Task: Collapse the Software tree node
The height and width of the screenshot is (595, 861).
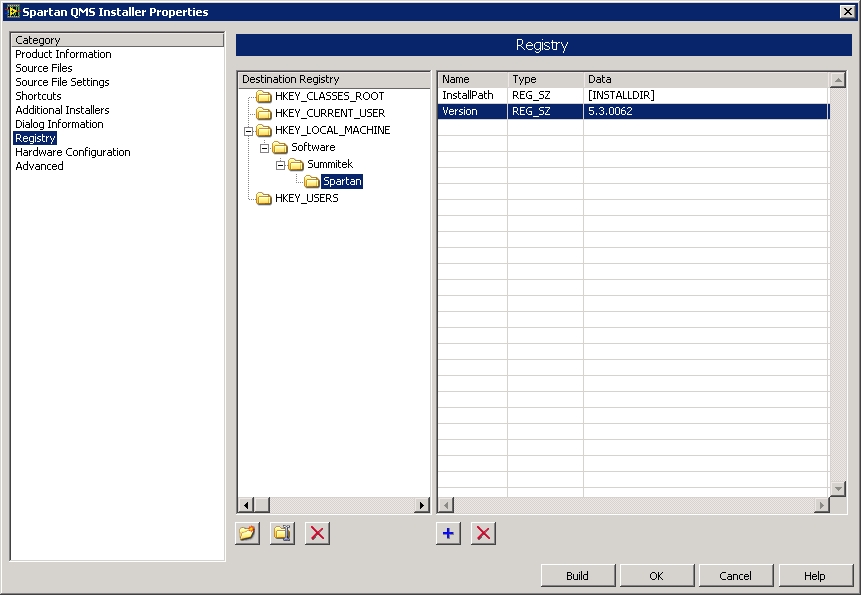Action: tap(264, 148)
